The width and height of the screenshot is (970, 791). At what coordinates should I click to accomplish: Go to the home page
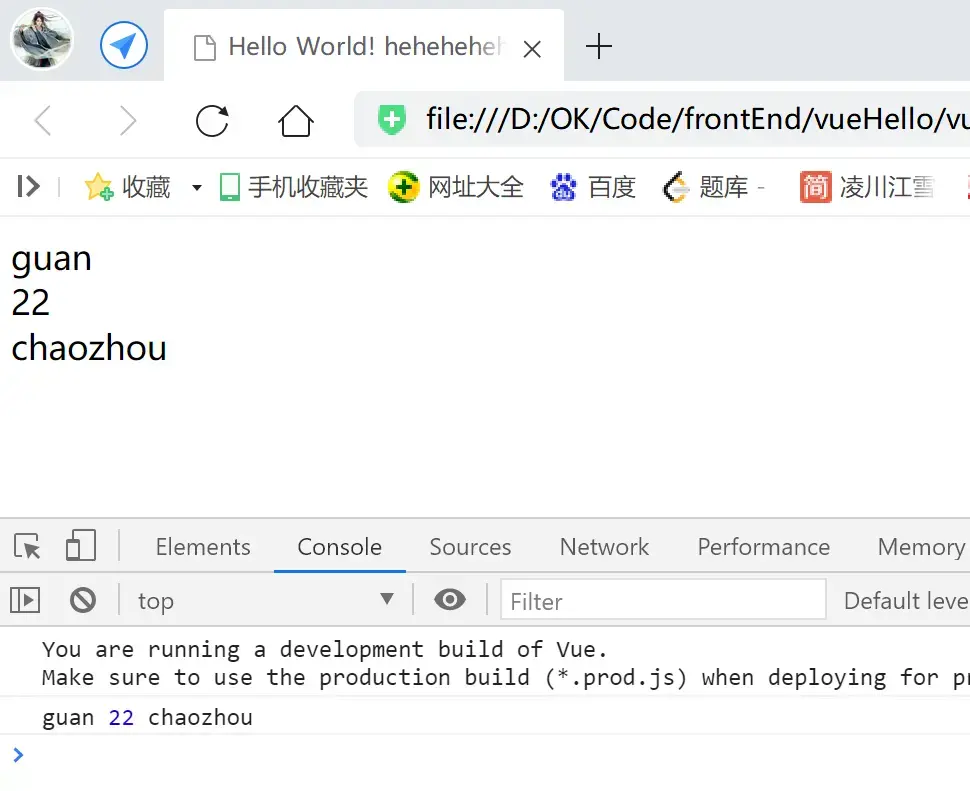tap(296, 120)
